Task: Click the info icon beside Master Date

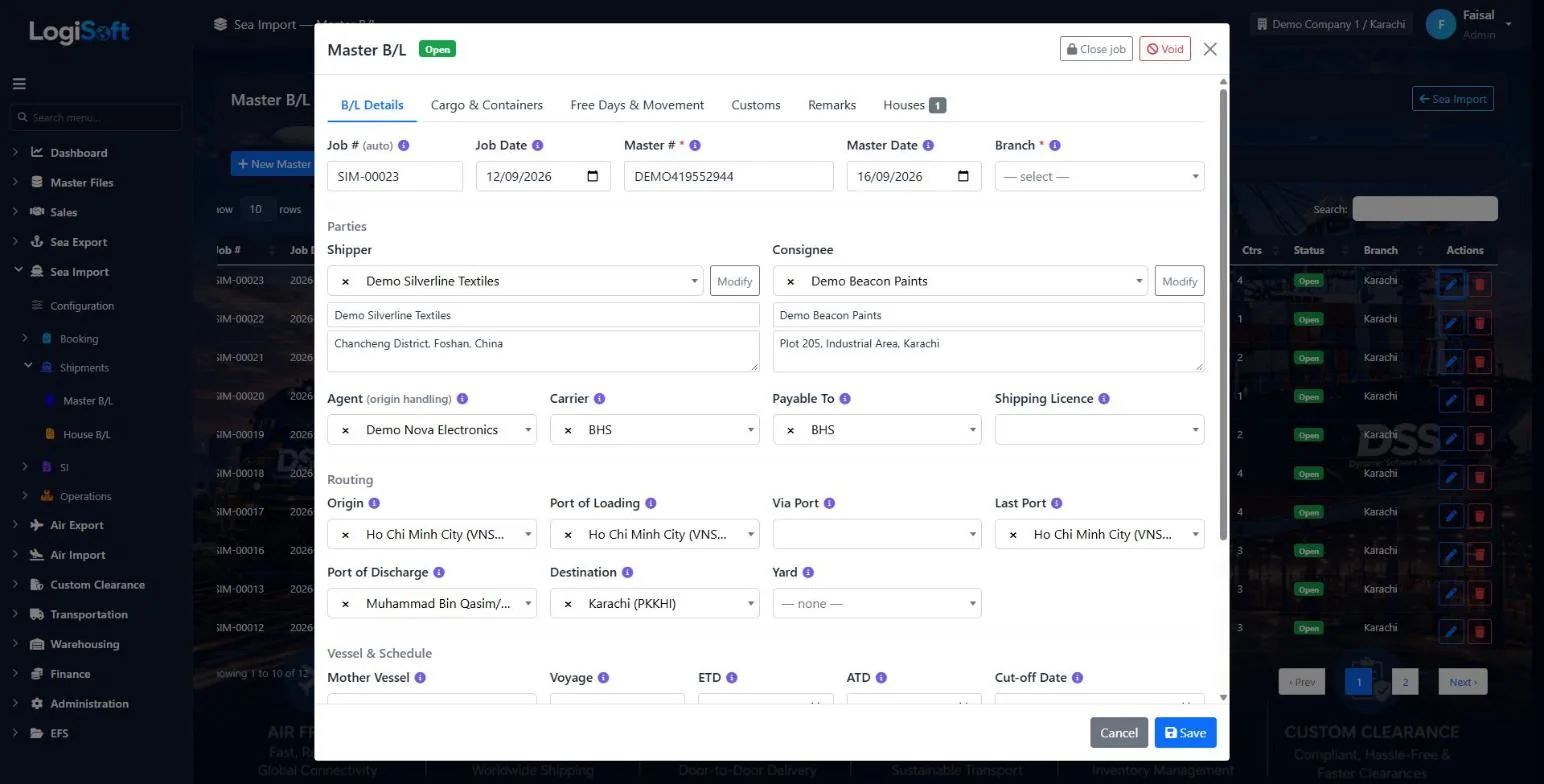Action: 928,146
